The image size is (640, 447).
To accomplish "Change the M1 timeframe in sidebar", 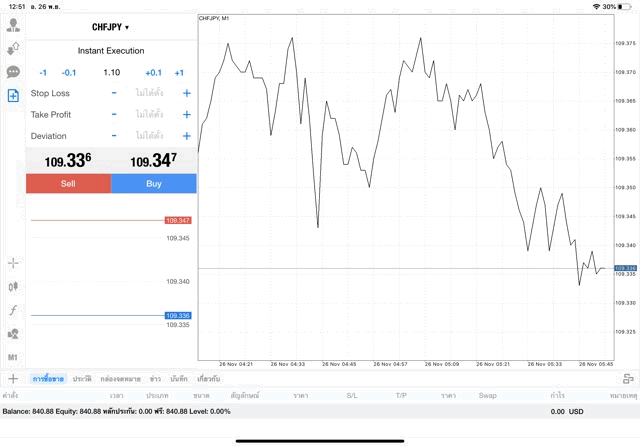I will (x=13, y=357).
